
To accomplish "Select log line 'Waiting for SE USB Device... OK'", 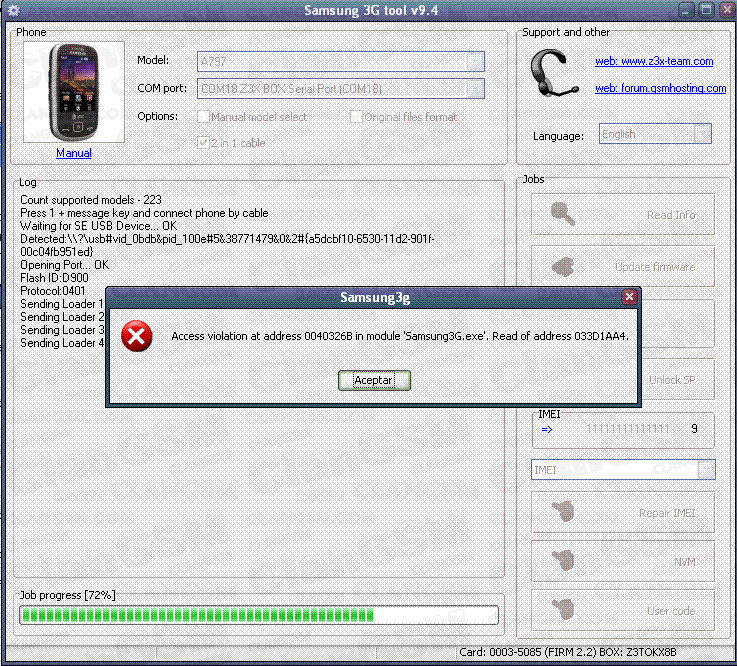I will click(x=99, y=226).
